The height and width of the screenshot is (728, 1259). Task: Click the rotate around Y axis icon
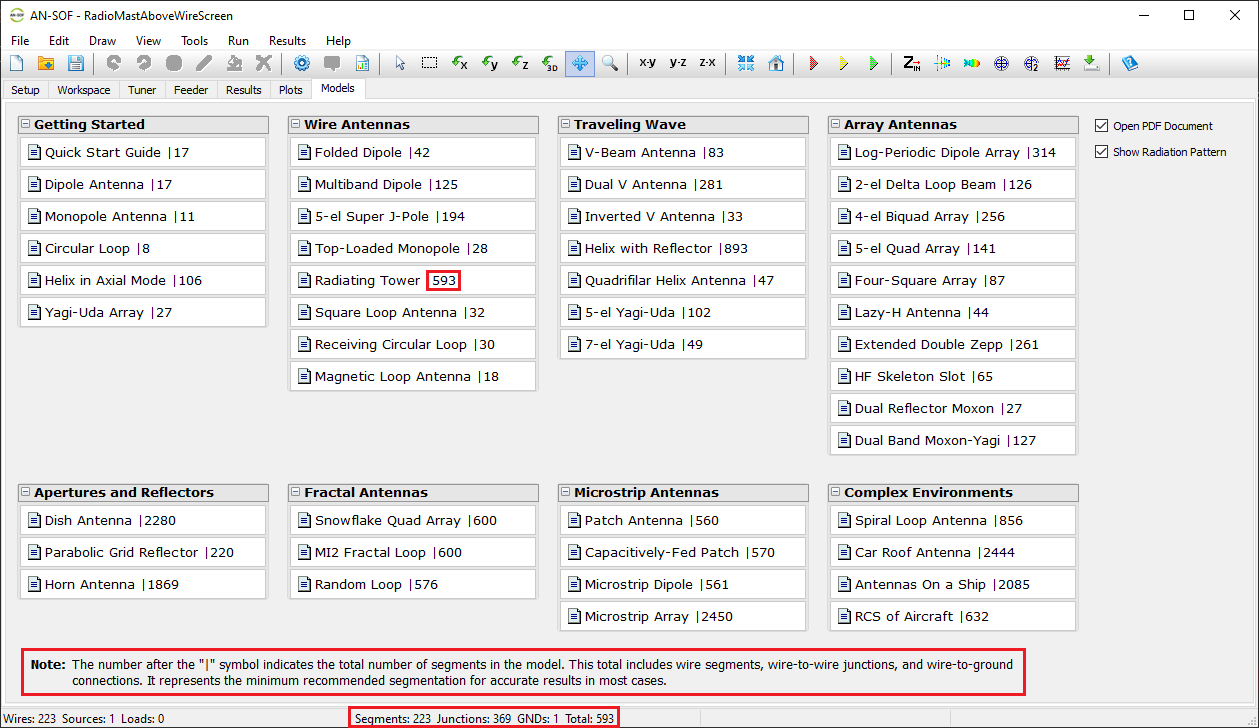click(490, 63)
